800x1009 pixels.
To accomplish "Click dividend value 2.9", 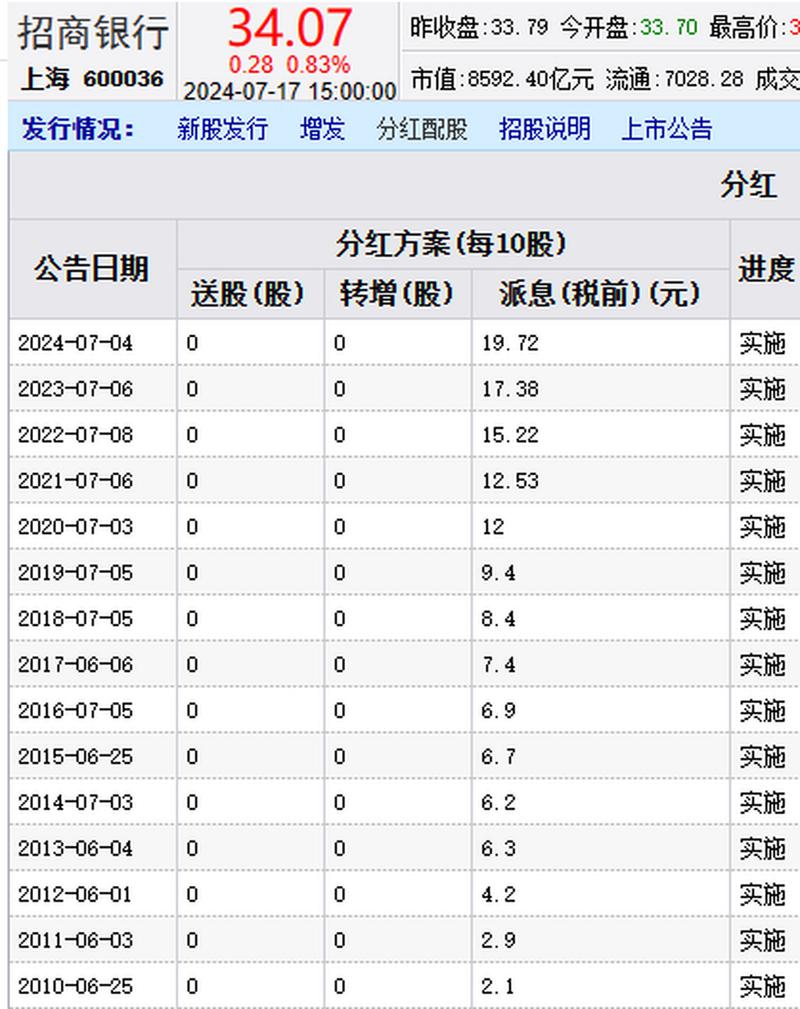I will click(498, 940).
